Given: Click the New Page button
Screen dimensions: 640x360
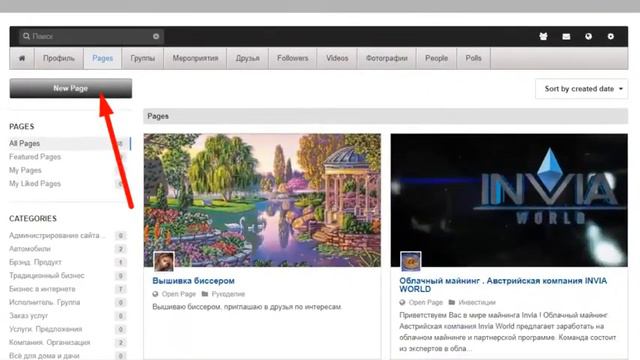Looking at the screenshot, I should (x=71, y=88).
